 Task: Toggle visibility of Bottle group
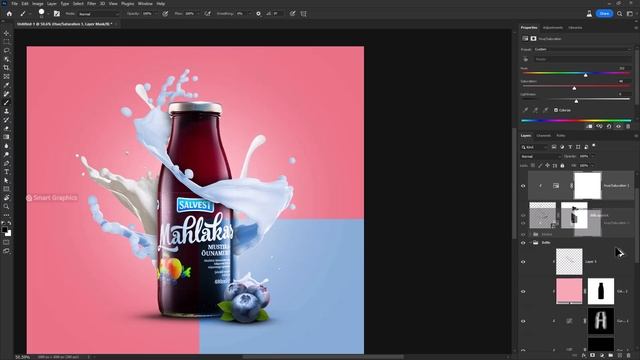point(523,243)
